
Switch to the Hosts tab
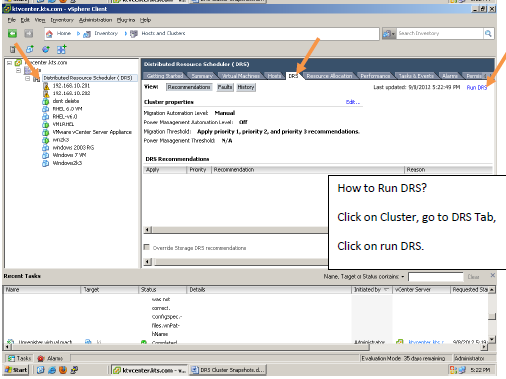point(274,76)
